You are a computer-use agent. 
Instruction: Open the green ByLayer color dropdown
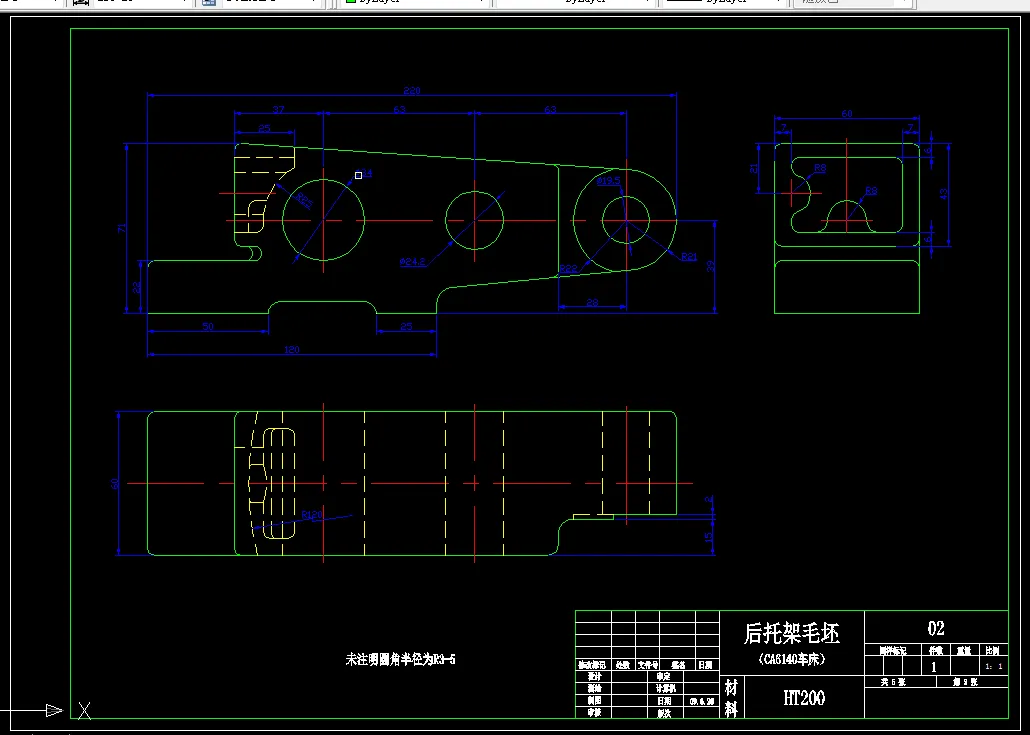[x=414, y=2]
